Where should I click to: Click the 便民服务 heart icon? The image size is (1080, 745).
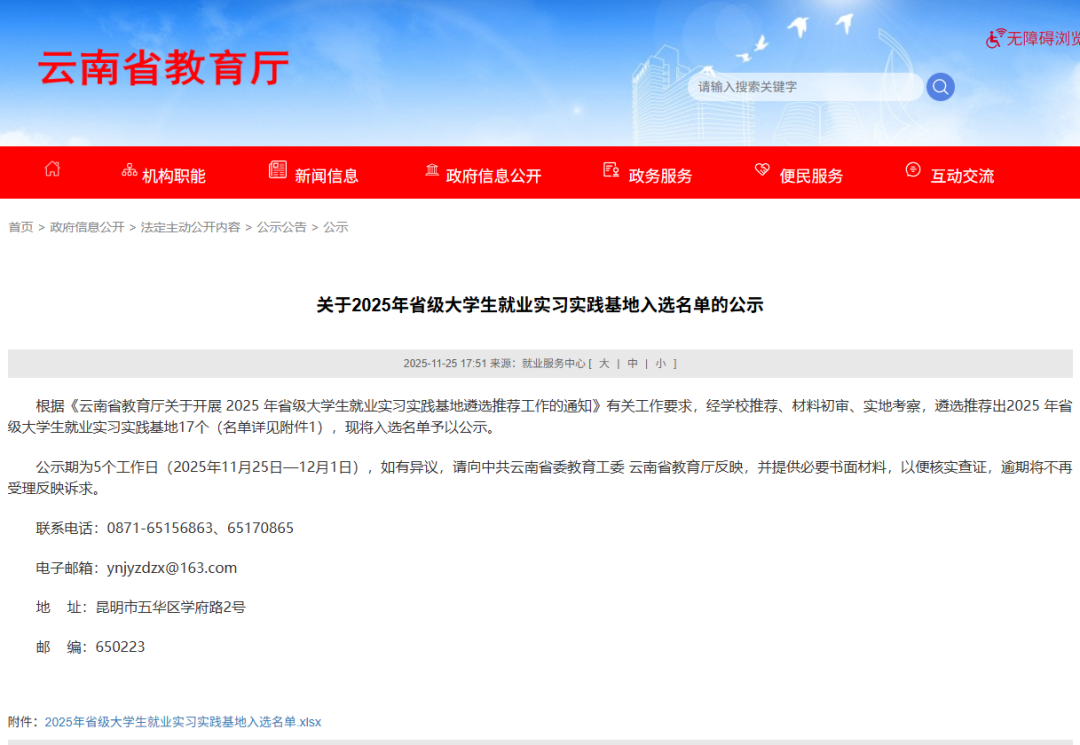762,170
